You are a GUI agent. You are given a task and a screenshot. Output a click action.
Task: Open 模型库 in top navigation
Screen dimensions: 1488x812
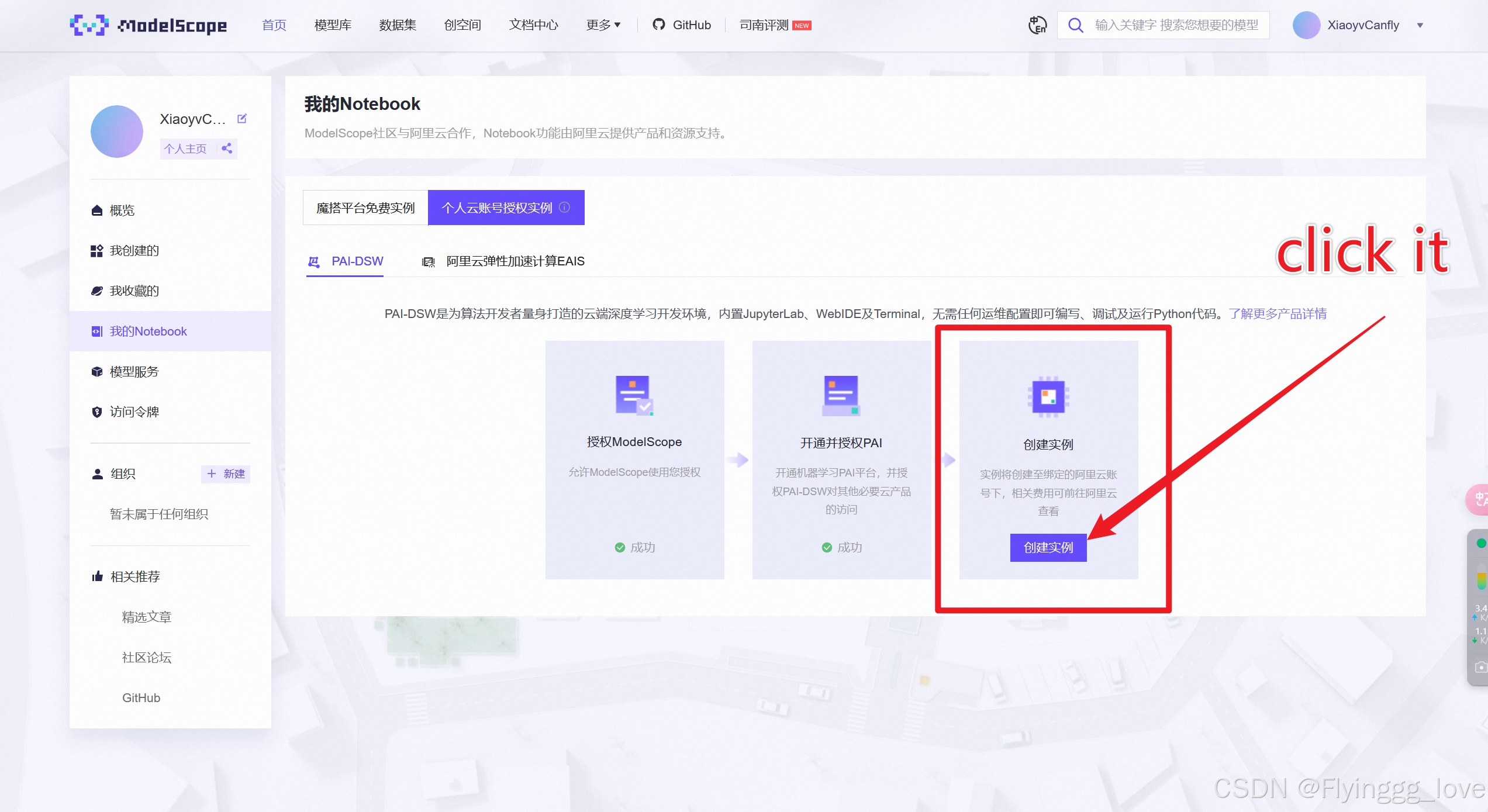333,25
